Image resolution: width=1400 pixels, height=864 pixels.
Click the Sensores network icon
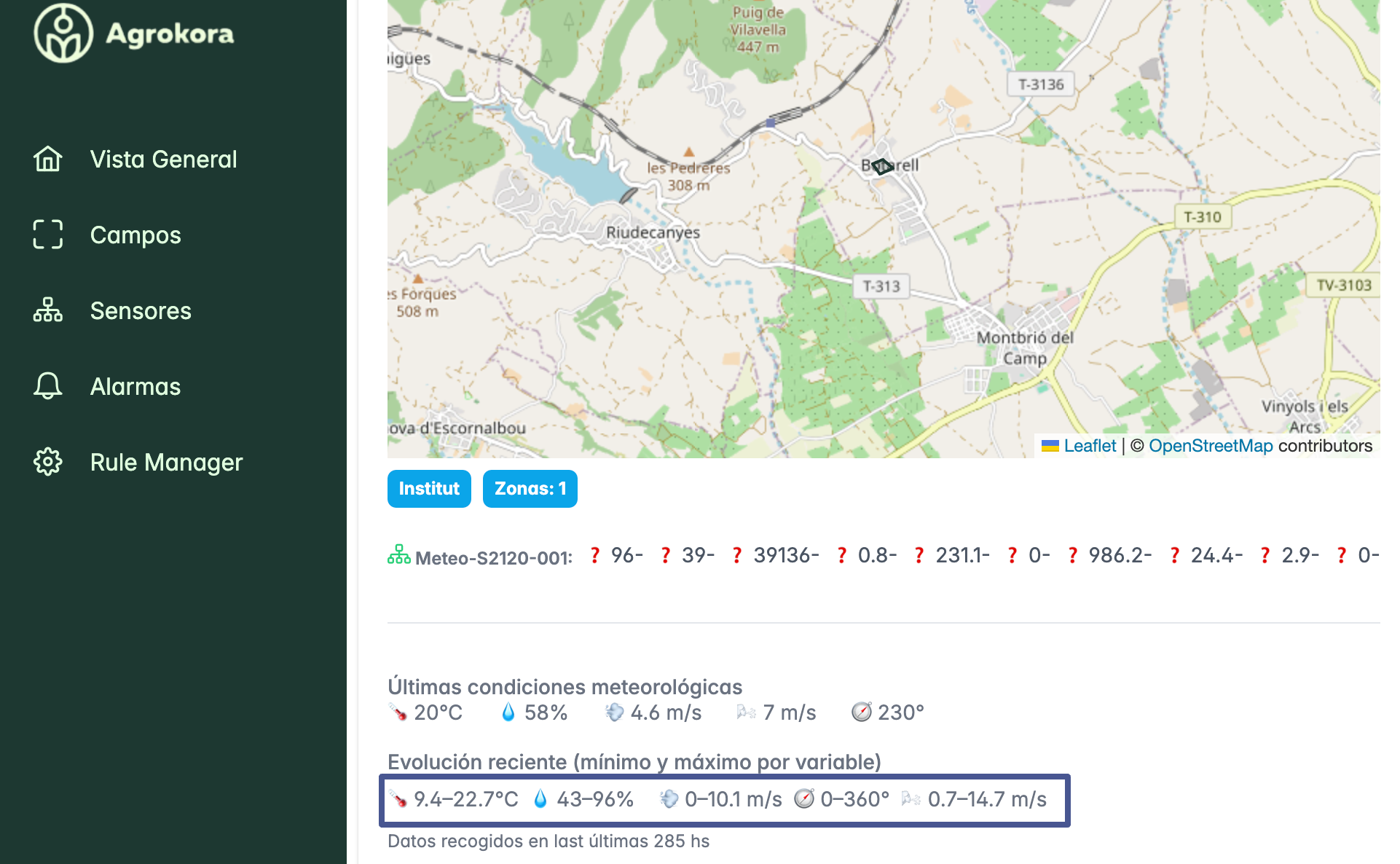click(48, 310)
